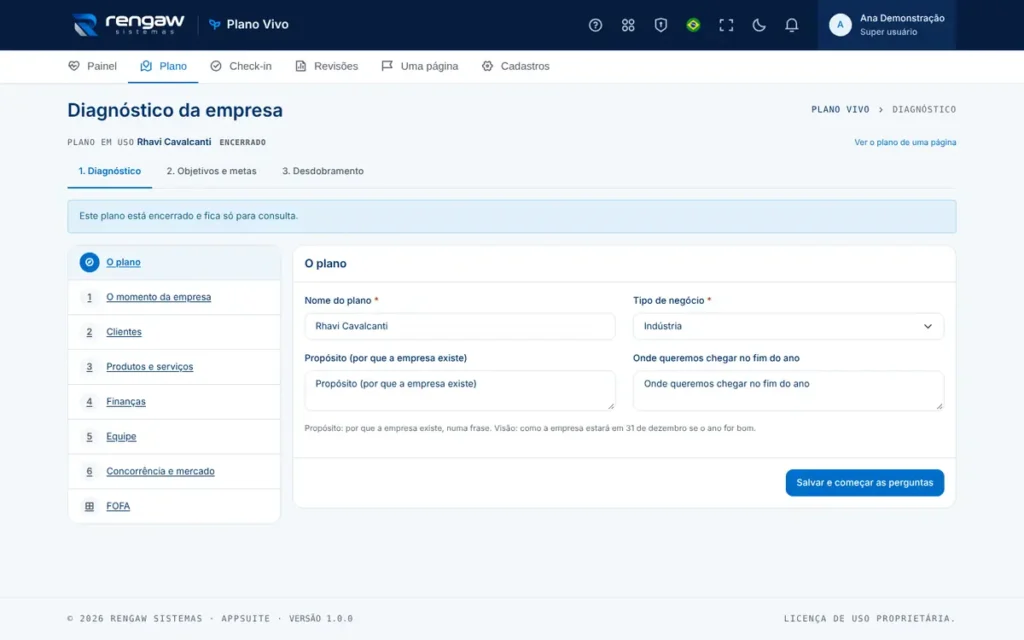Click the Plano Vivo app icon
The width and height of the screenshot is (1024, 640).
(214, 24)
